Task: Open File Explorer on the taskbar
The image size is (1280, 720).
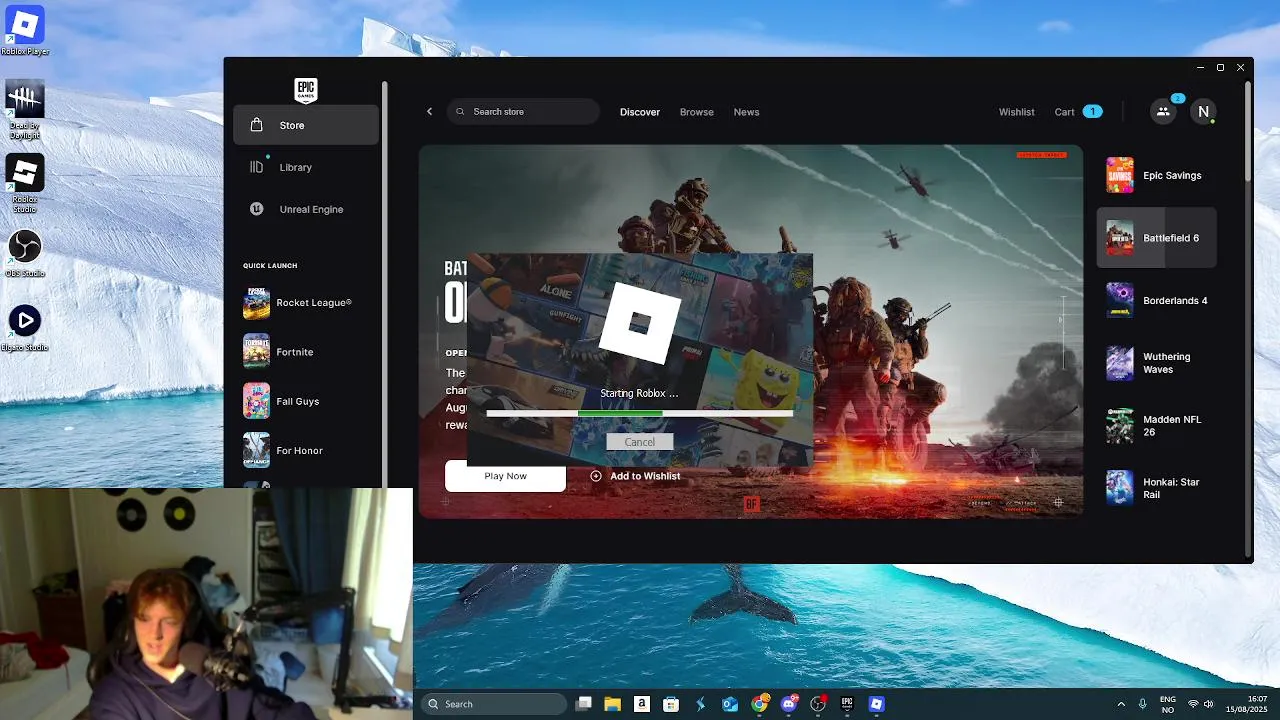Action: (x=612, y=704)
